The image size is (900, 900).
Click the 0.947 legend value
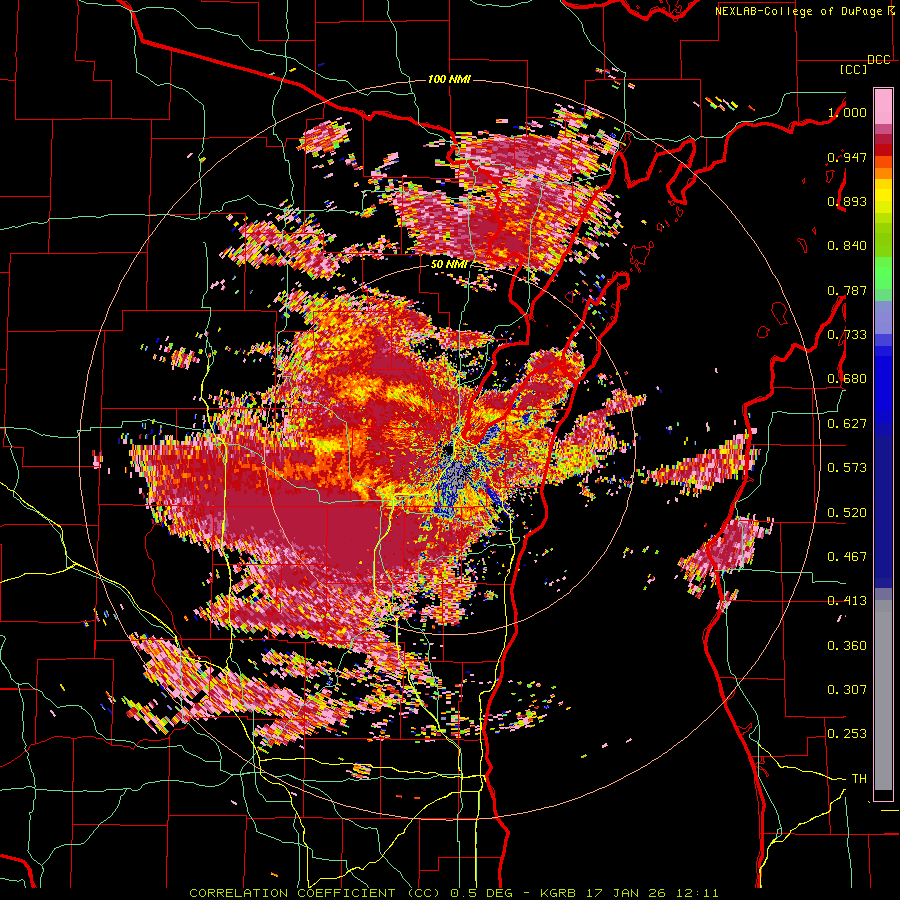[x=847, y=157]
